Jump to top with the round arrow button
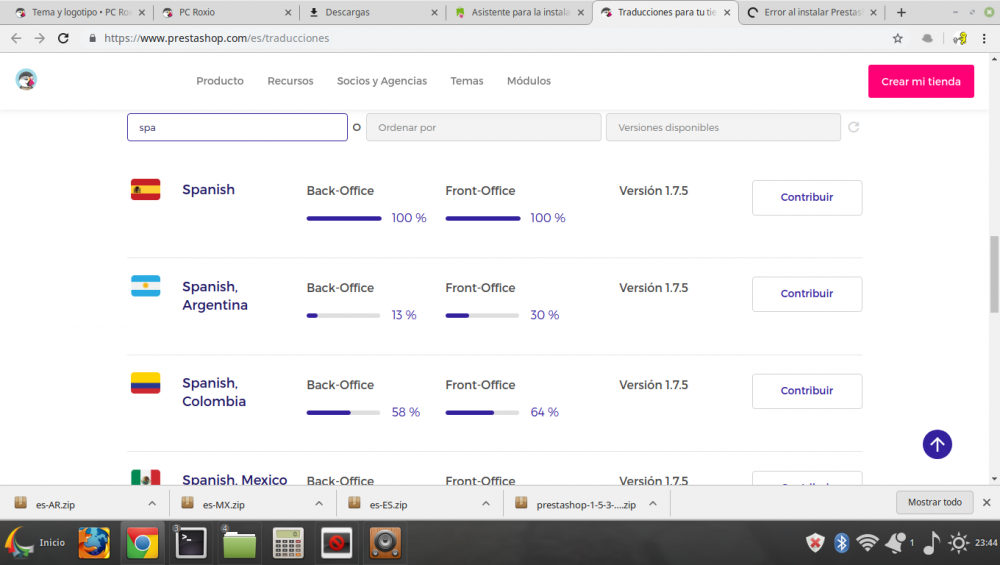1000x565 pixels. point(937,444)
